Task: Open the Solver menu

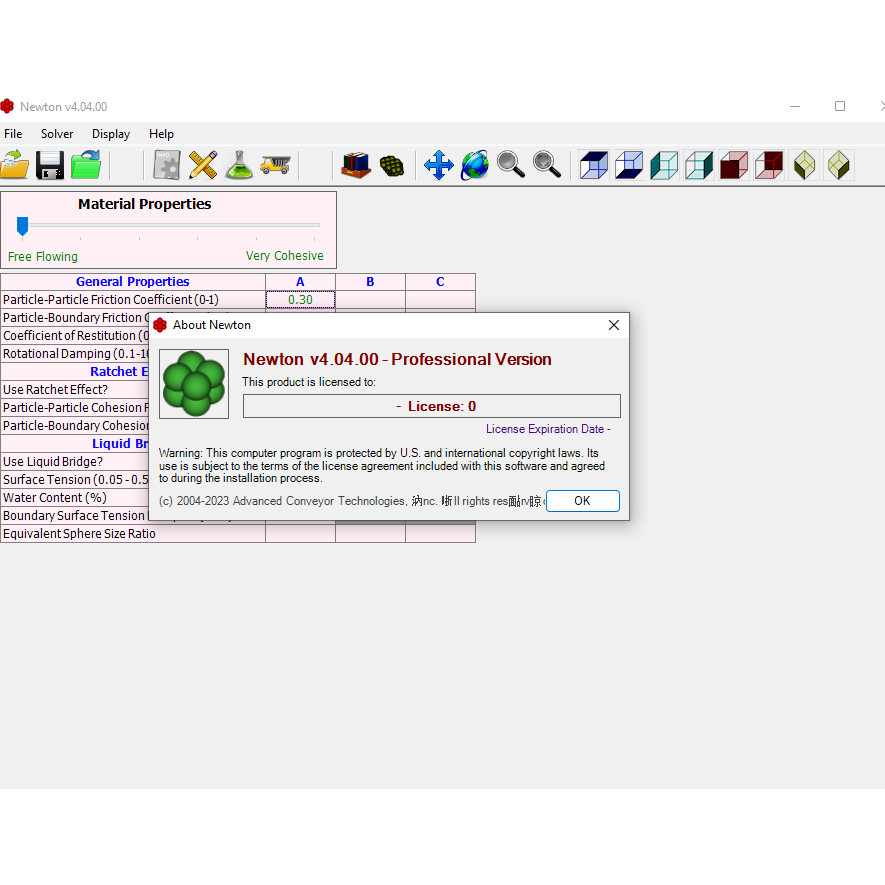Action: coord(57,134)
